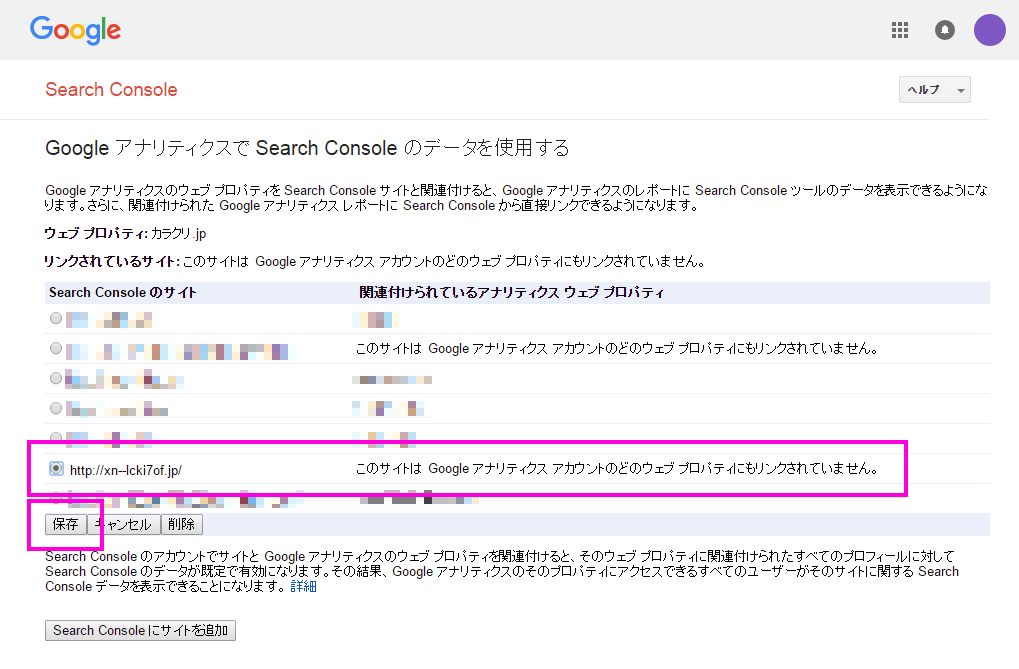The width and height of the screenshot is (1019, 669).
Task: Pick the fourth site's radio button in the list
Action: [x=56, y=408]
